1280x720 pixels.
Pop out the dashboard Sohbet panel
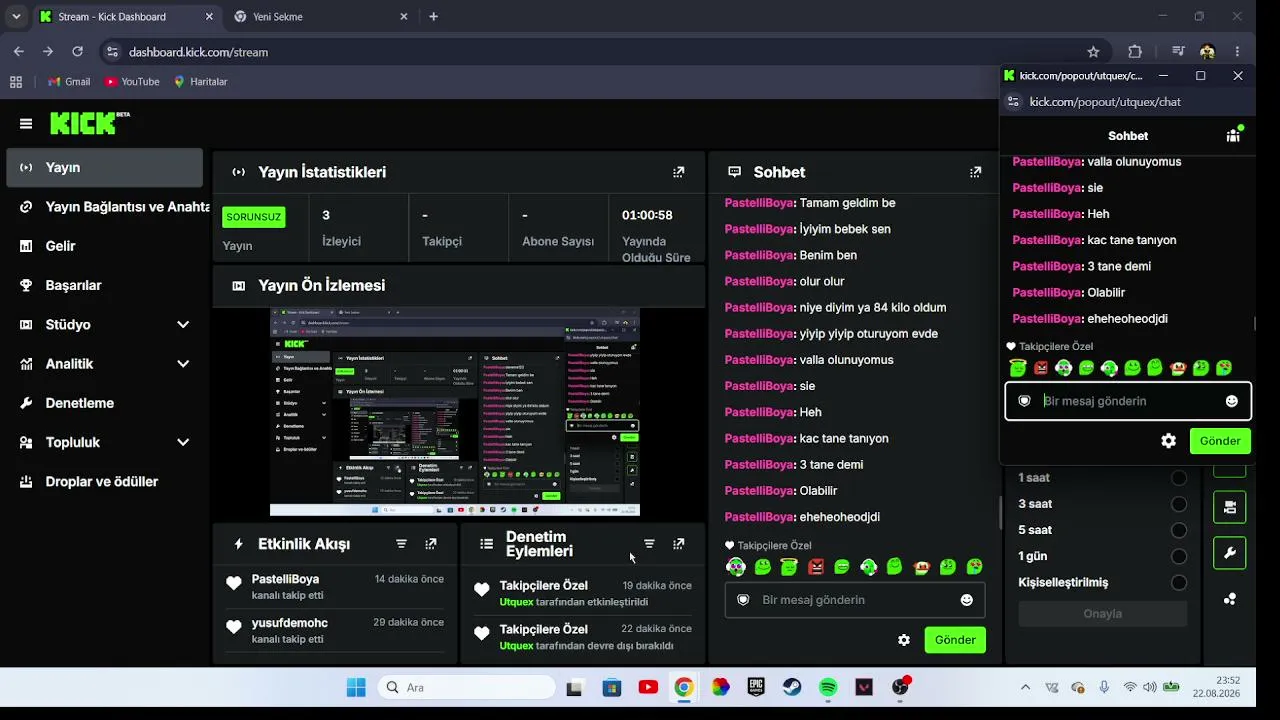tap(976, 172)
